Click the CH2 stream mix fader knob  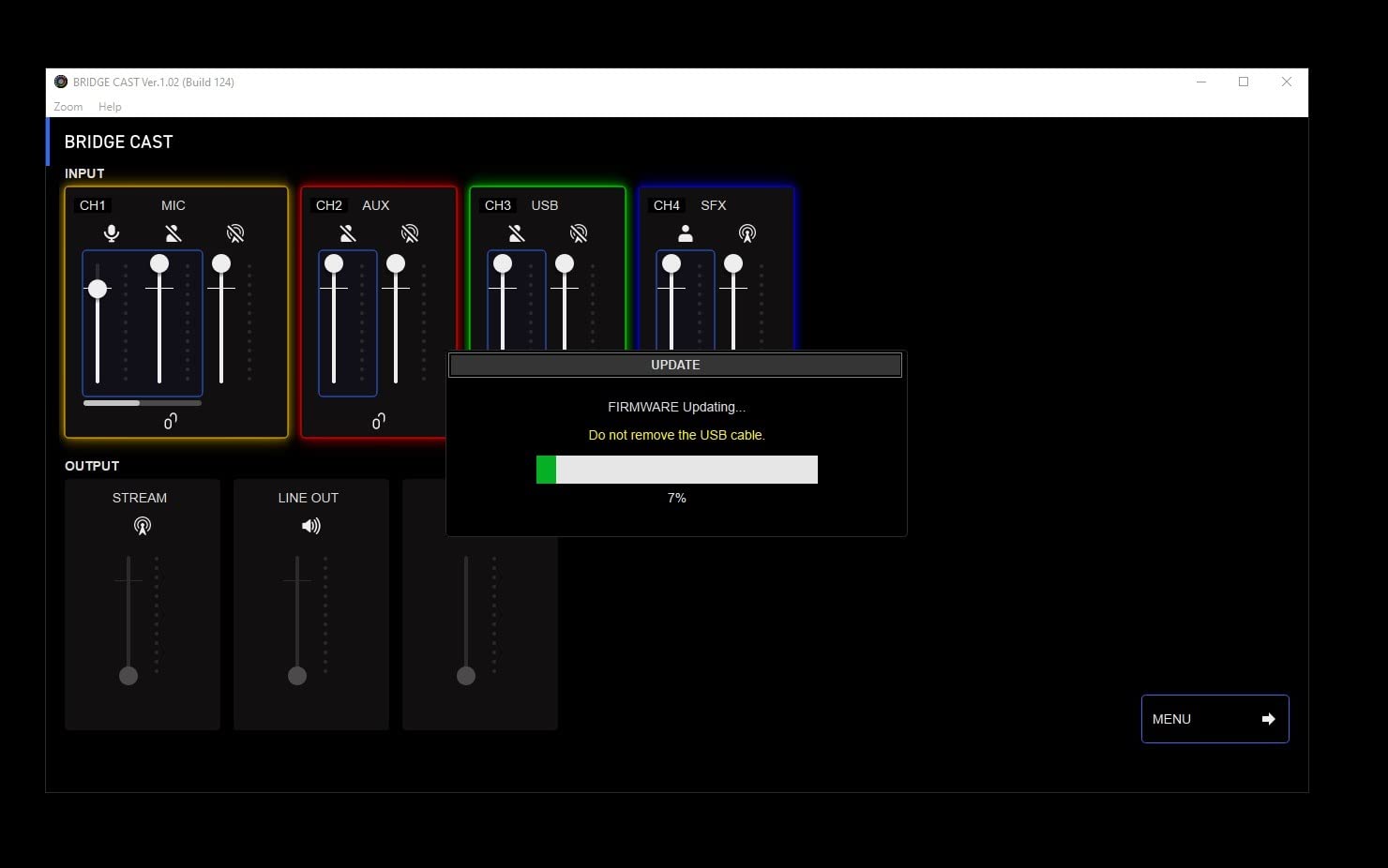click(x=396, y=263)
